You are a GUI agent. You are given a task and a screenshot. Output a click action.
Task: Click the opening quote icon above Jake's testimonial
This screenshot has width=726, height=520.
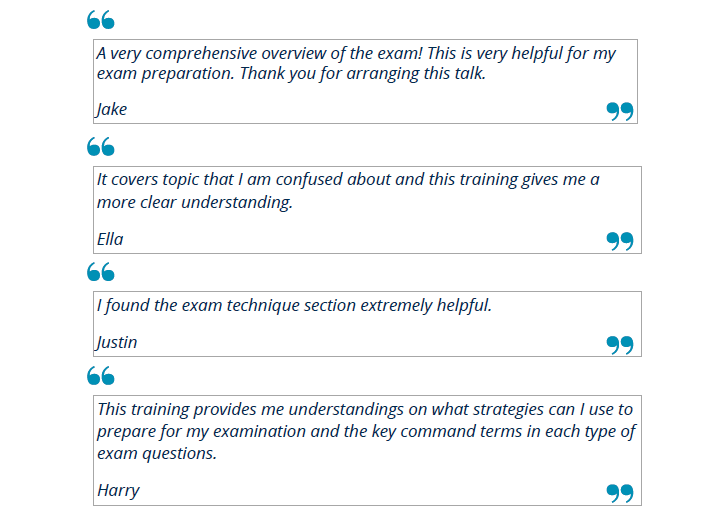point(100,20)
